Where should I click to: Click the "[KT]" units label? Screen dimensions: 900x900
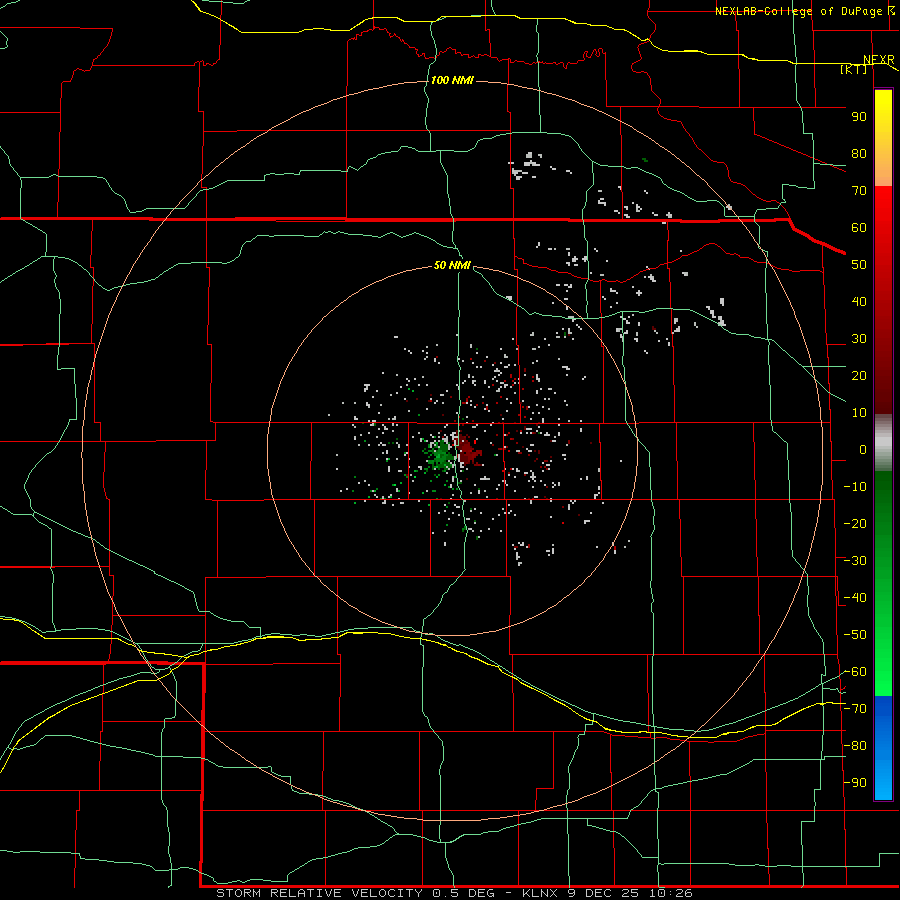(x=854, y=69)
